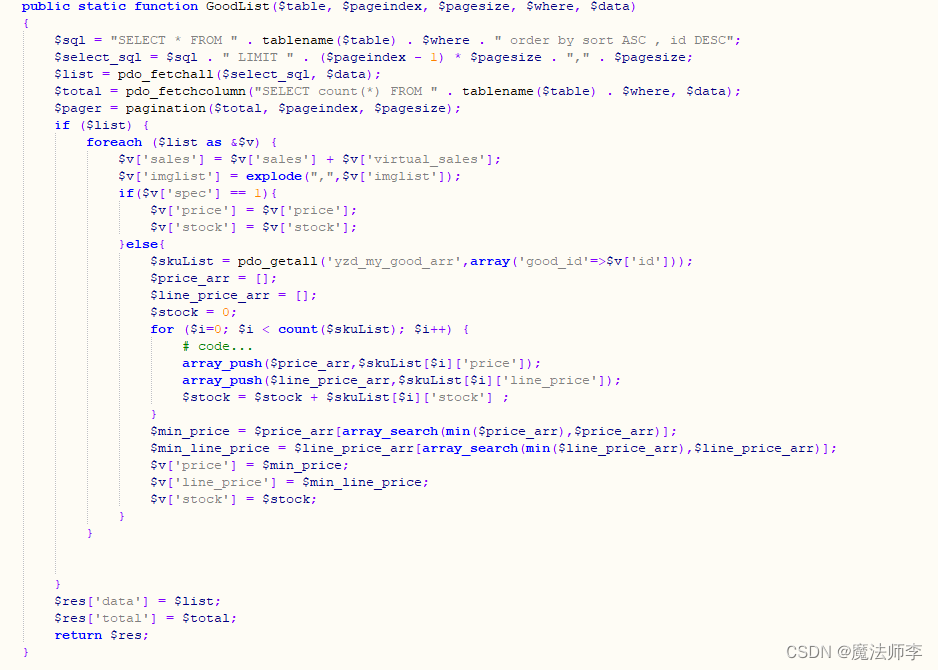This screenshot has width=938, height=670.
Task: Click the $price_arr = [] line
Action: pos(214,279)
